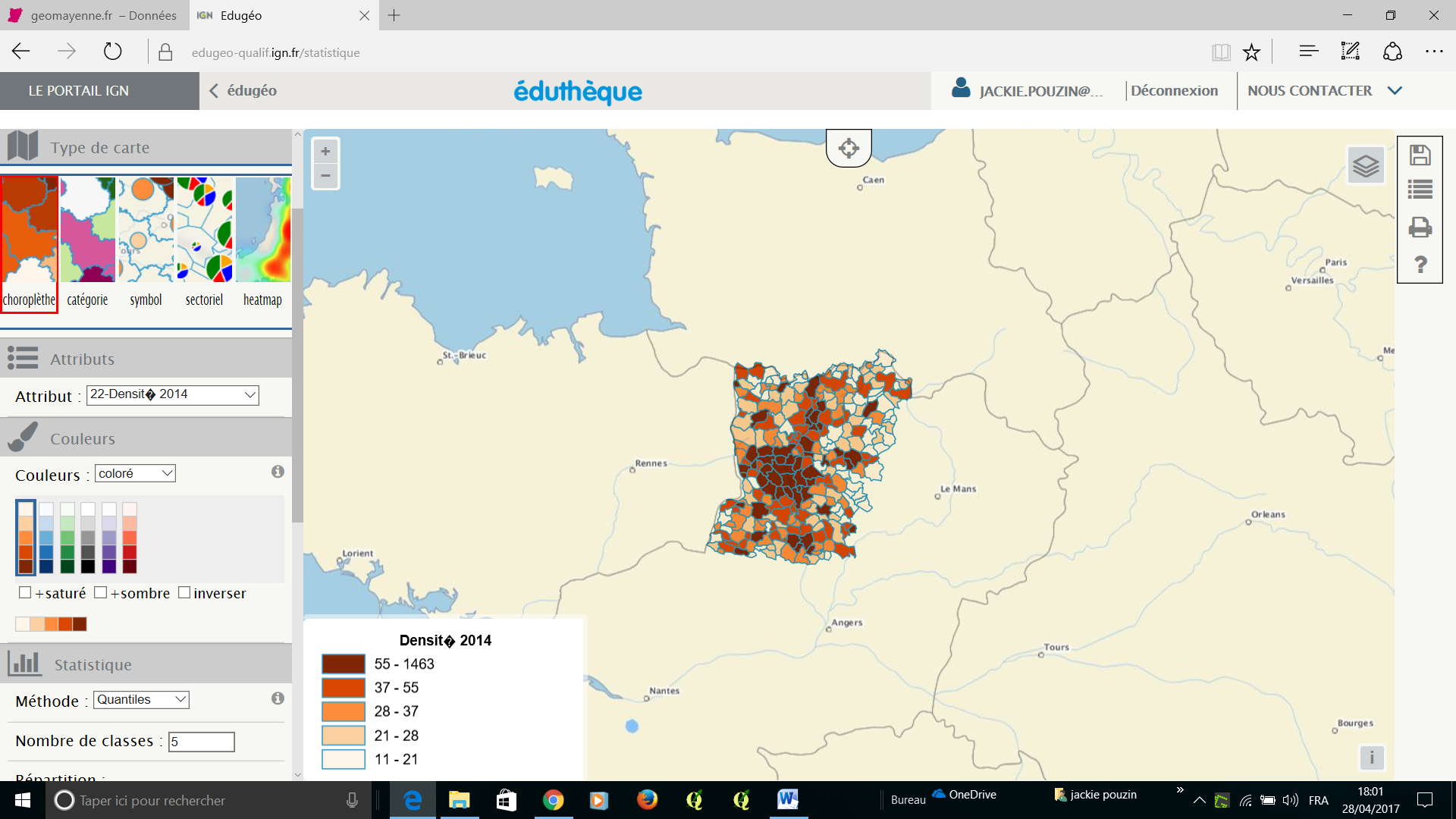This screenshot has height=819, width=1456.
Task: Click the map info attribution button
Action: click(x=1371, y=757)
